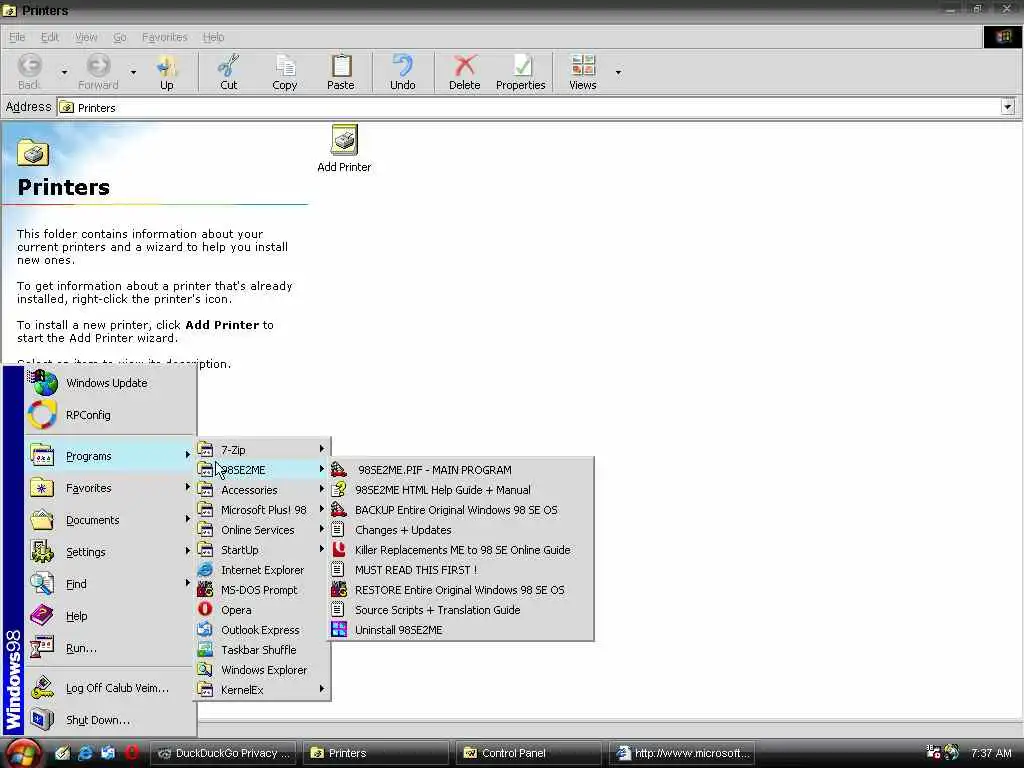The width and height of the screenshot is (1024, 768).
Task: Open the Help menu in menu bar
Action: coord(213,37)
